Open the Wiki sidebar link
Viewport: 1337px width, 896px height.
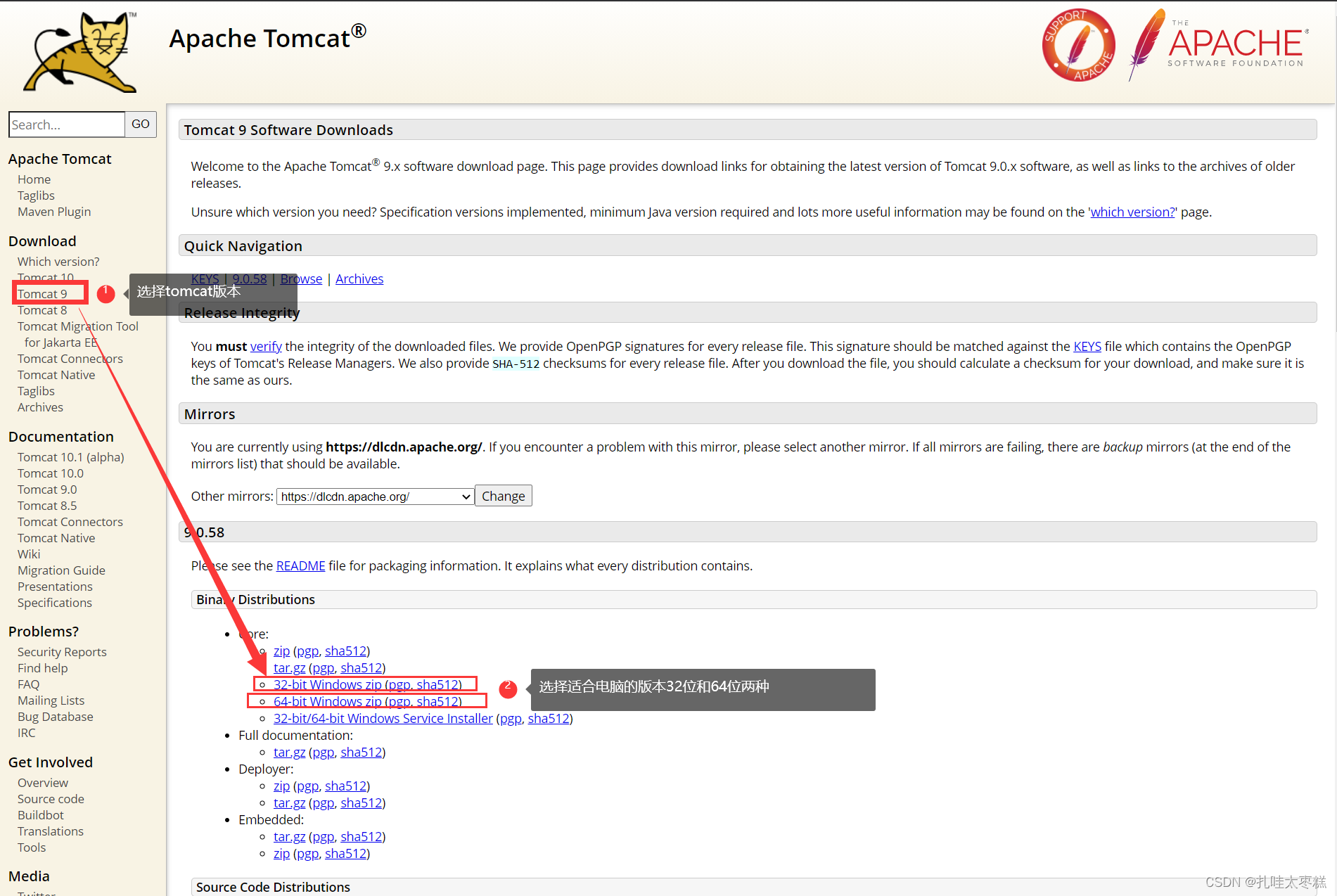29,554
